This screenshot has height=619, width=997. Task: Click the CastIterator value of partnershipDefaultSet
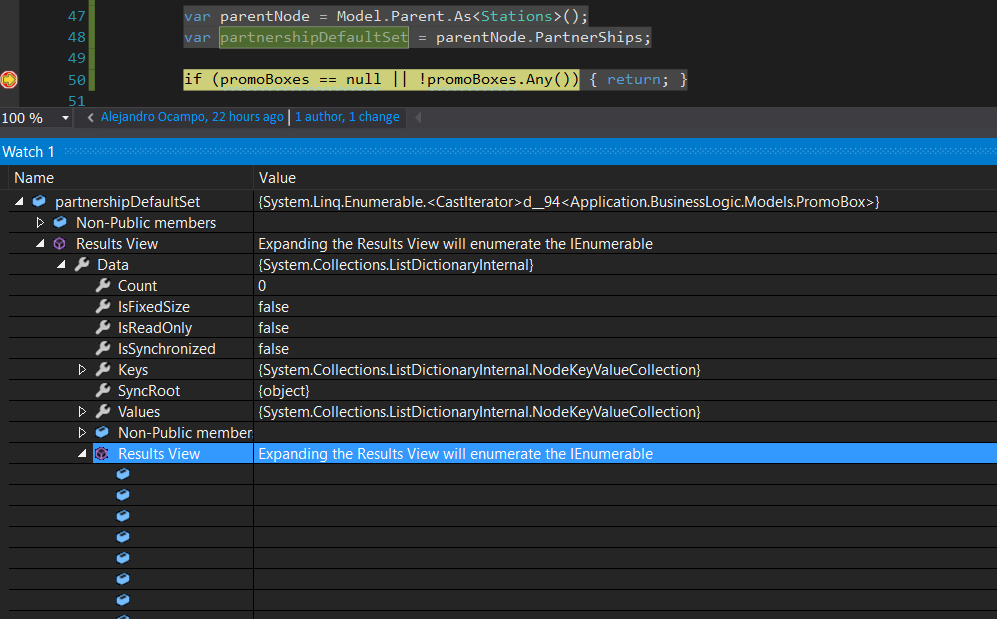(x=569, y=201)
